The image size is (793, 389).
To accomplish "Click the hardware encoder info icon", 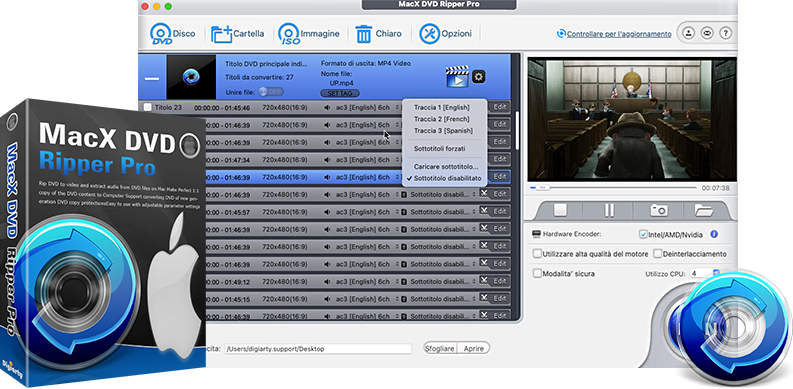I will tap(714, 234).
